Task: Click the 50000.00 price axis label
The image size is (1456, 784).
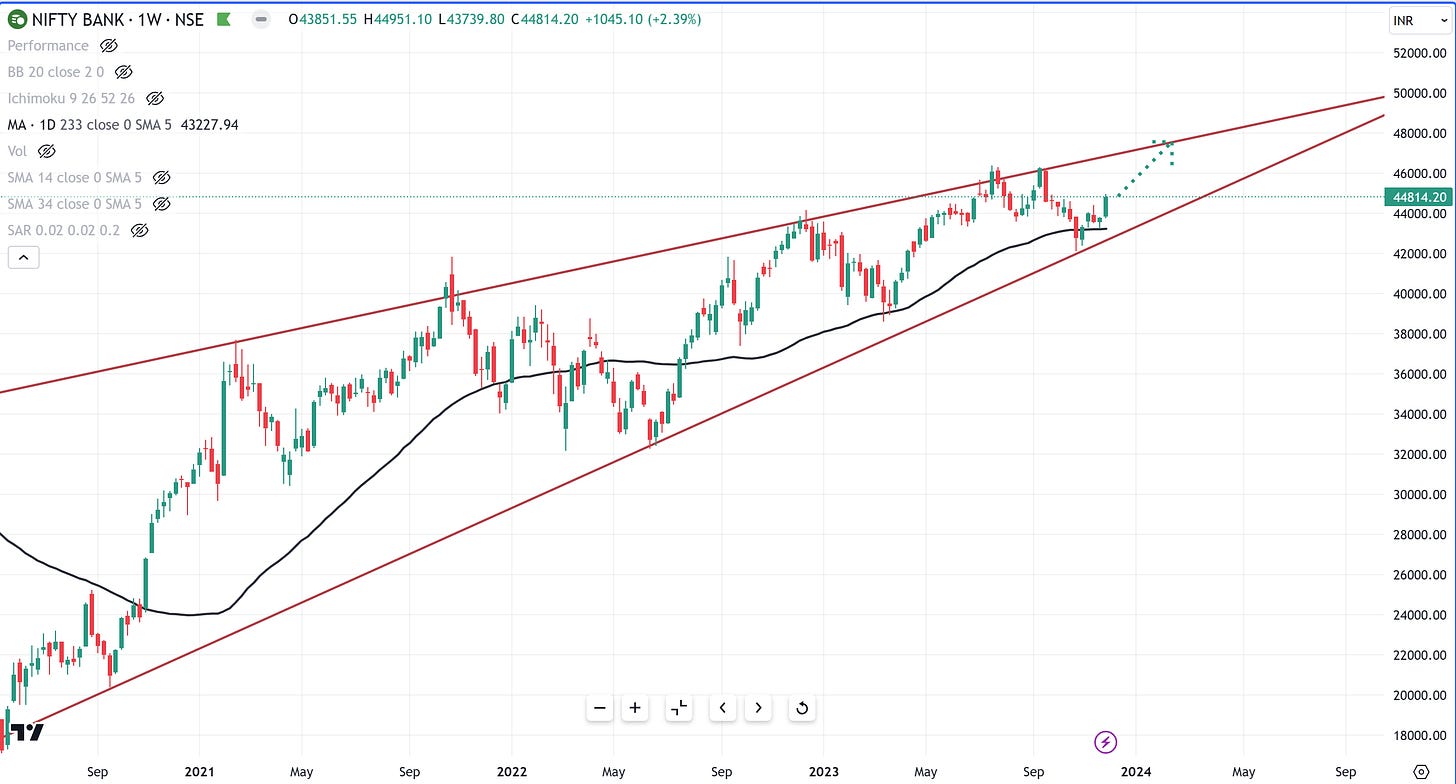Action: click(x=1421, y=93)
